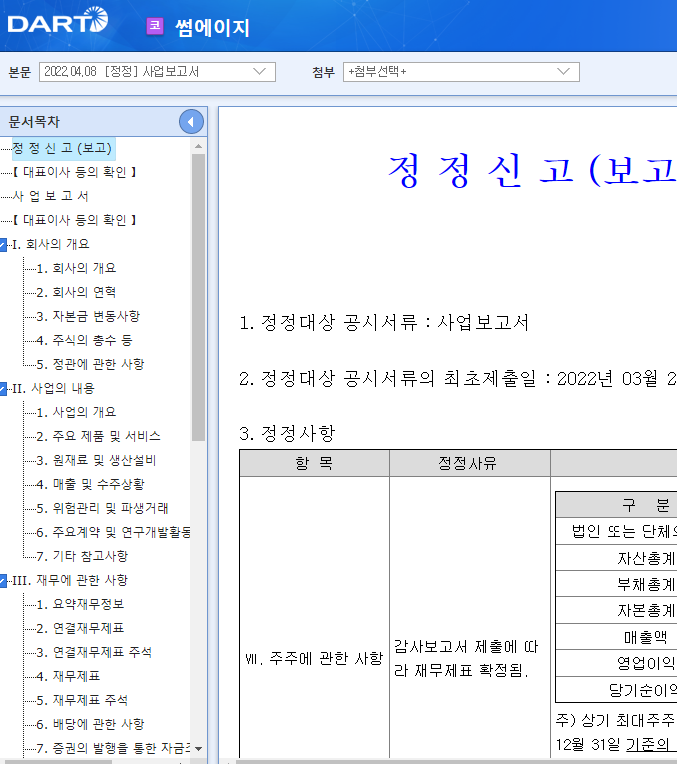Click the DART logo
The image size is (677, 764).
[58, 21]
